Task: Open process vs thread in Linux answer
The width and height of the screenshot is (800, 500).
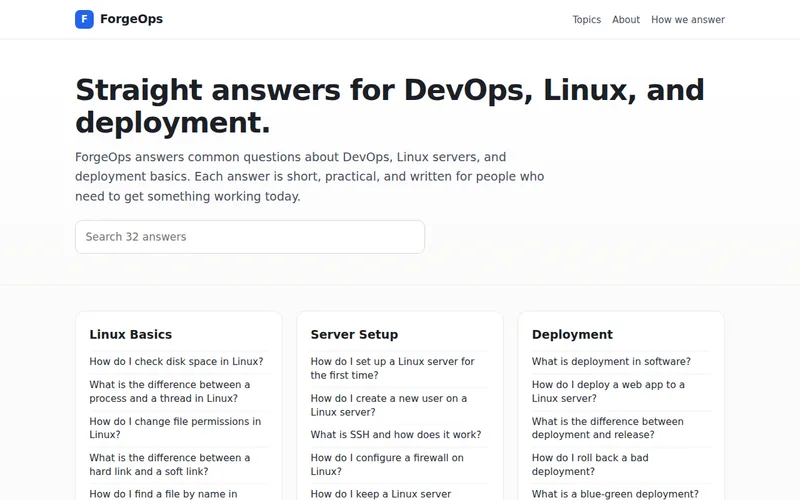Action: point(170,391)
